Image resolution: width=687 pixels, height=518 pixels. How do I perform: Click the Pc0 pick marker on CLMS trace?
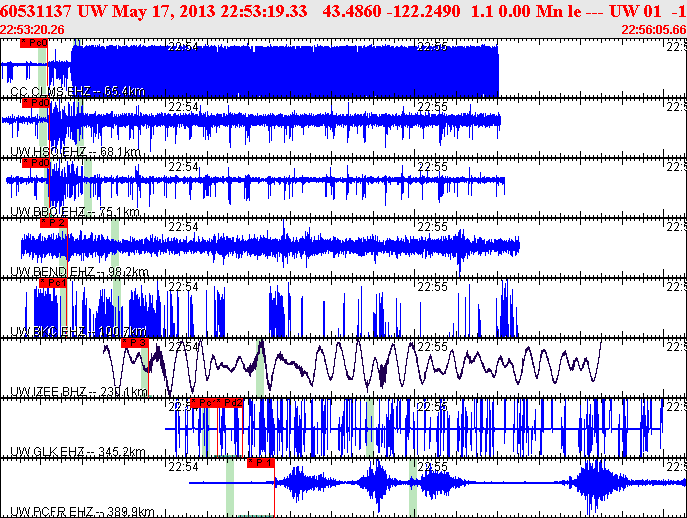(x=34, y=44)
